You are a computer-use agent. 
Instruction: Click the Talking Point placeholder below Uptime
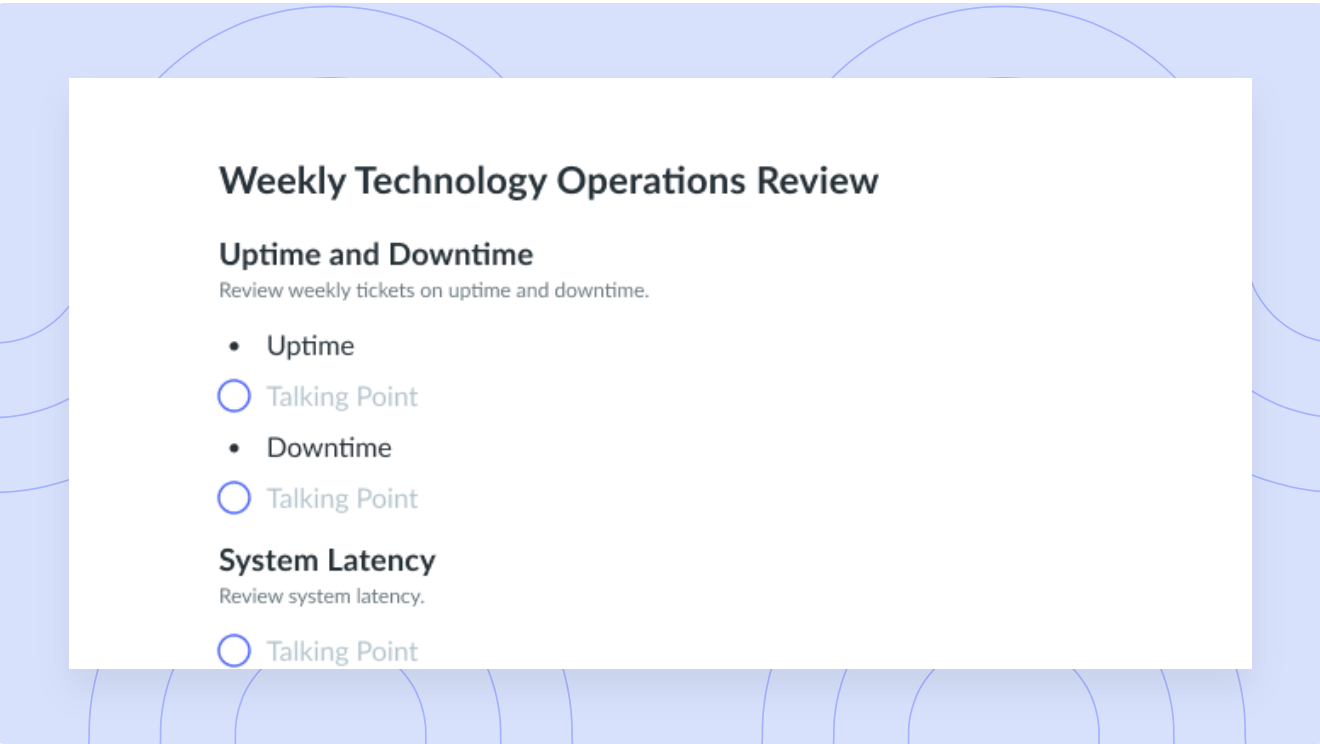342,397
